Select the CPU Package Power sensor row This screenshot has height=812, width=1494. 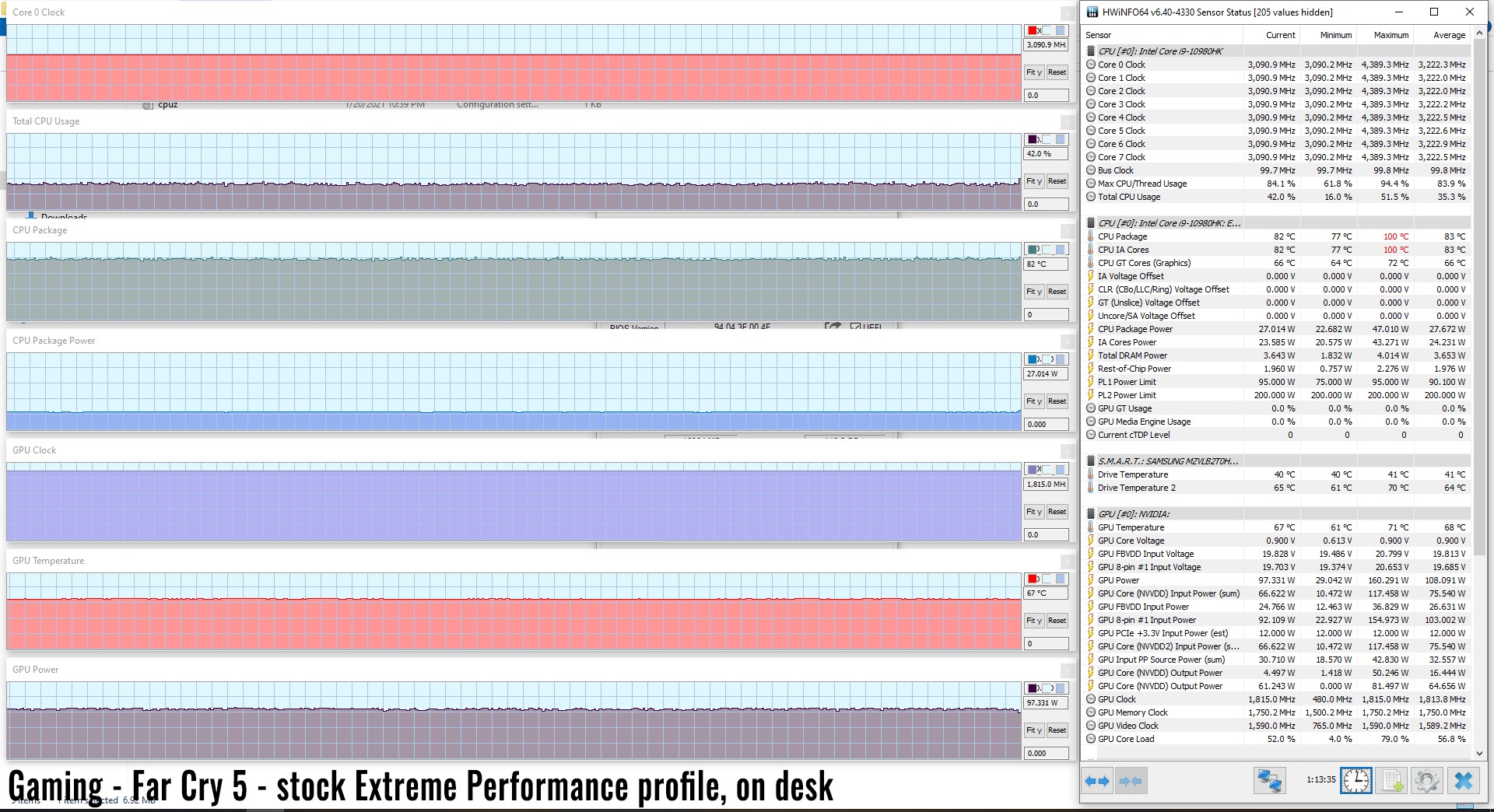tap(1135, 329)
